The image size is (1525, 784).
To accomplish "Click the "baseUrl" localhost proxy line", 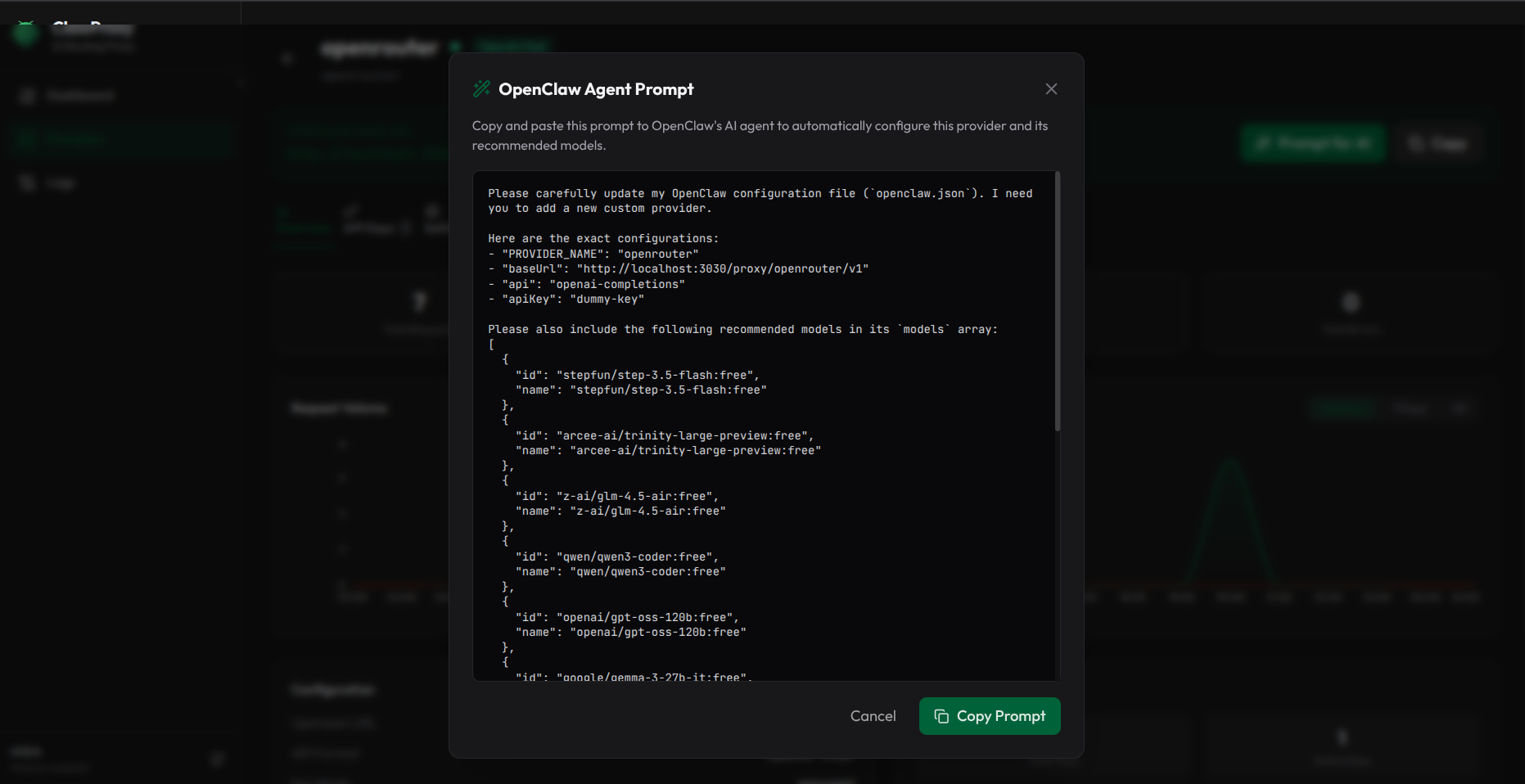I will tap(679, 268).
